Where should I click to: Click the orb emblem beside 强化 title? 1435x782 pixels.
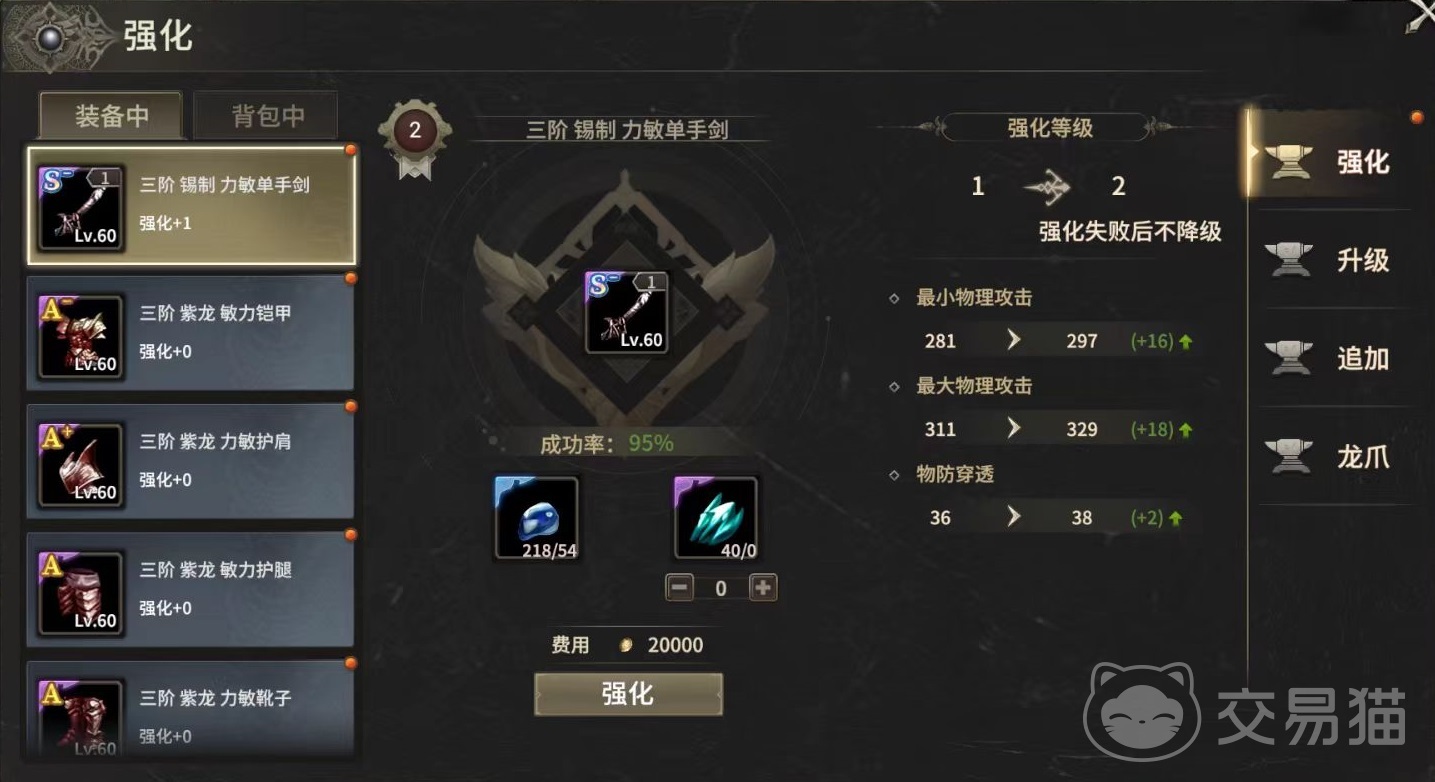coord(48,38)
